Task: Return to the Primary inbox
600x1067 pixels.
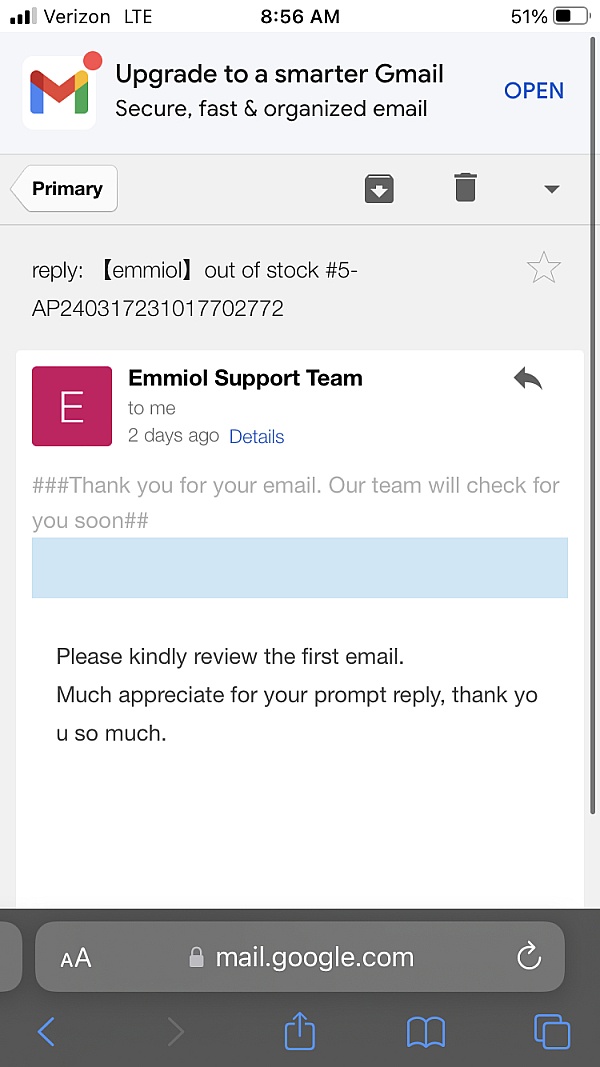Action: coord(66,189)
